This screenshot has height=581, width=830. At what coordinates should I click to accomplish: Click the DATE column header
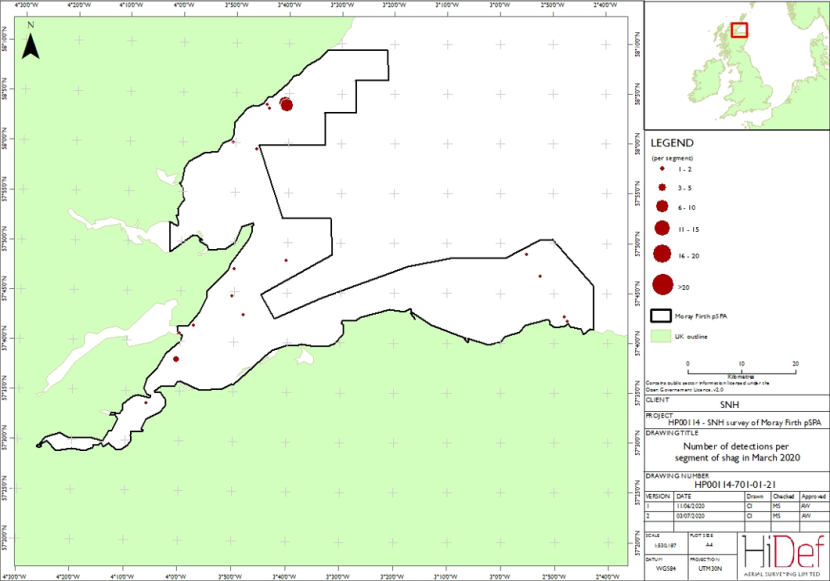coord(683,496)
